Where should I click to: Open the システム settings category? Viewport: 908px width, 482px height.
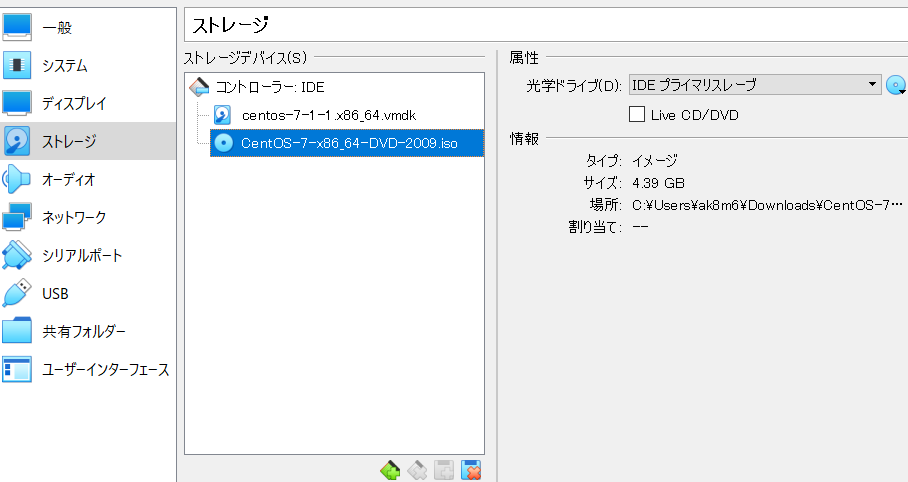coord(88,65)
